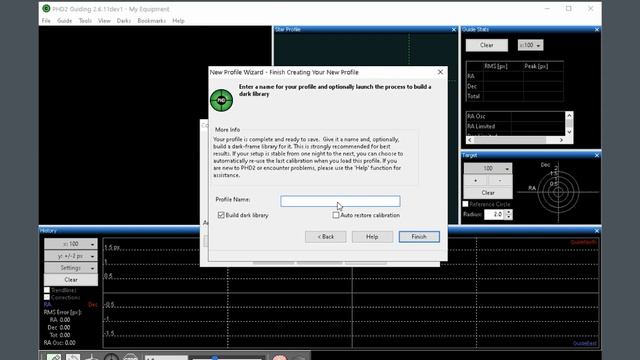Click Finish to save the profile
Viewport: 640px width, 360px height.
(x=419, y=237)
